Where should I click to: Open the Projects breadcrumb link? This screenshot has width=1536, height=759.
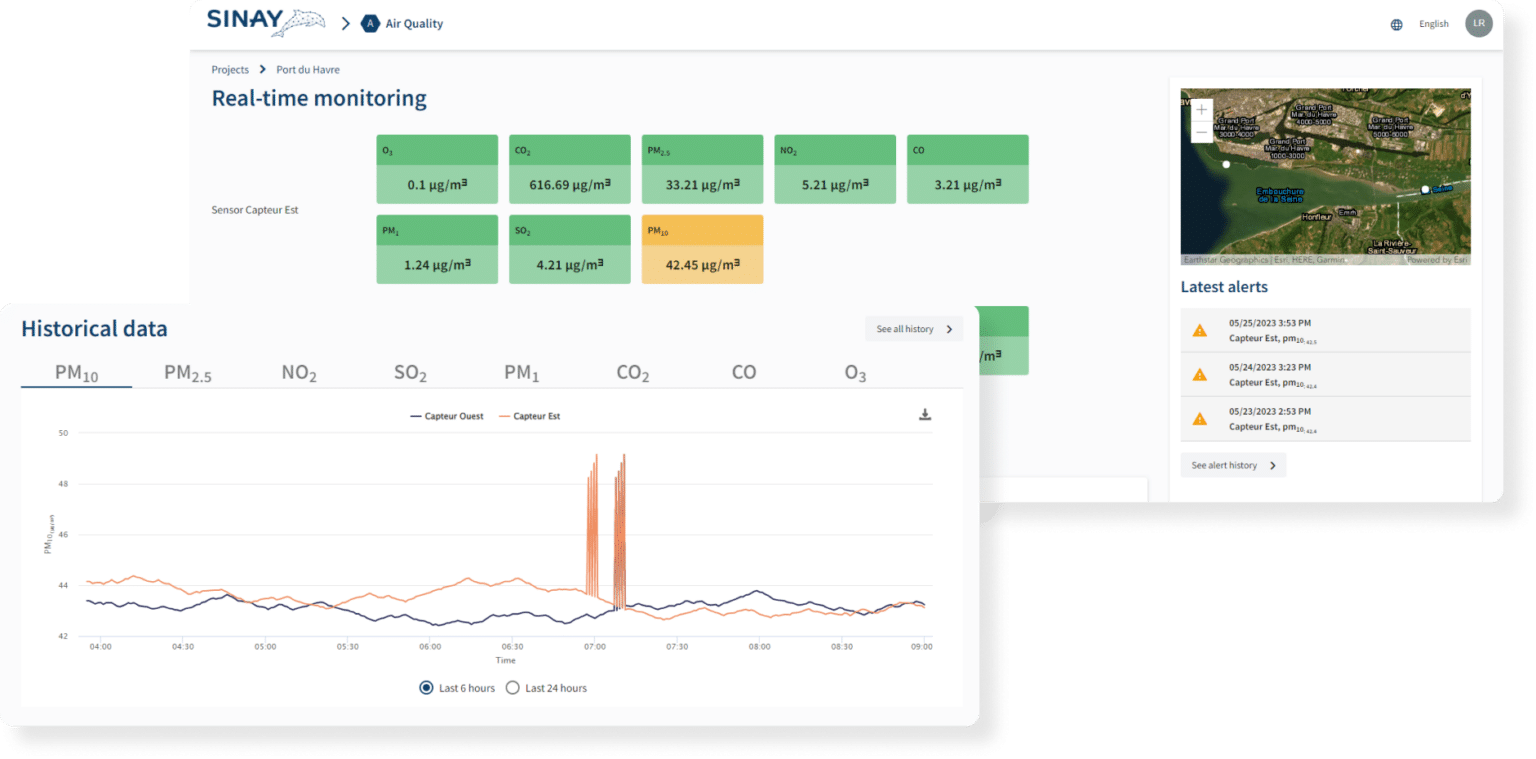tap(229, 69)
